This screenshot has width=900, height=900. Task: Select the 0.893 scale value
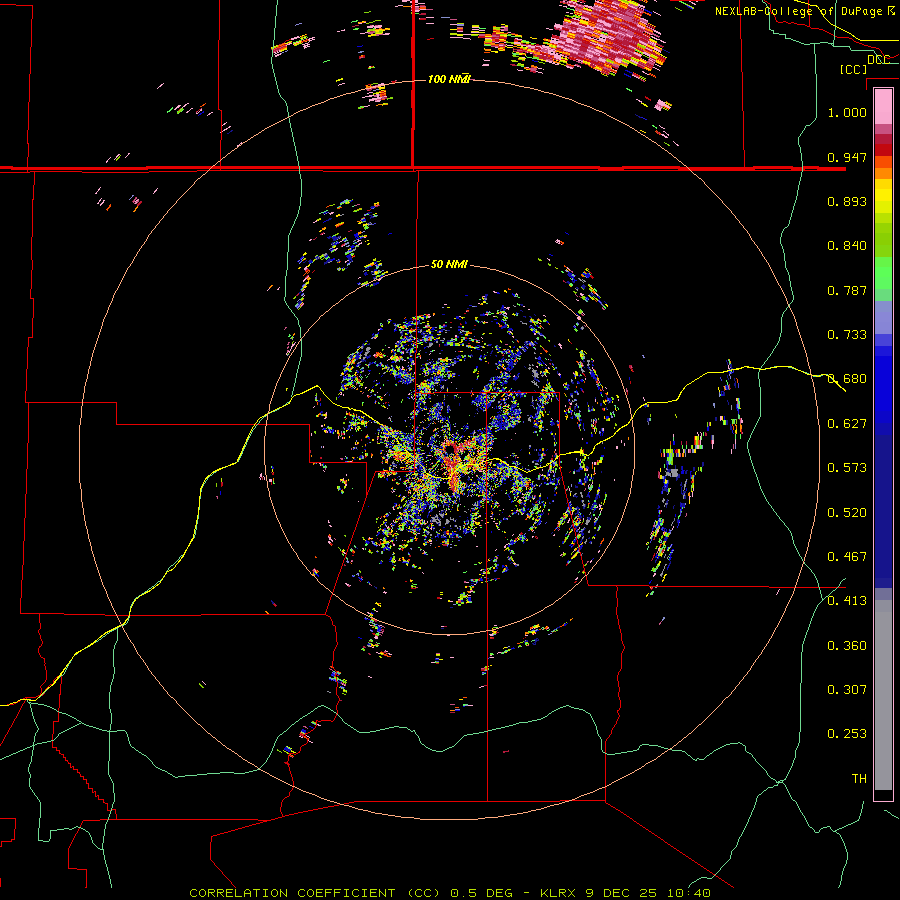847,201
